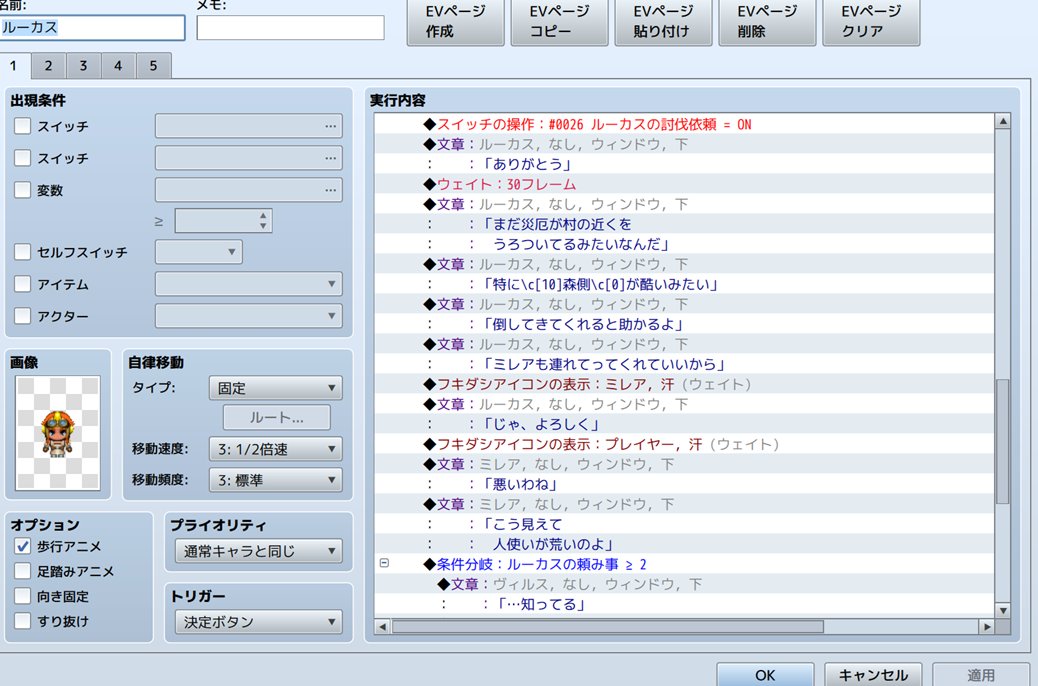Click the ルート... button
This screenshot has height=686, width=1038.
pos(277,418)
